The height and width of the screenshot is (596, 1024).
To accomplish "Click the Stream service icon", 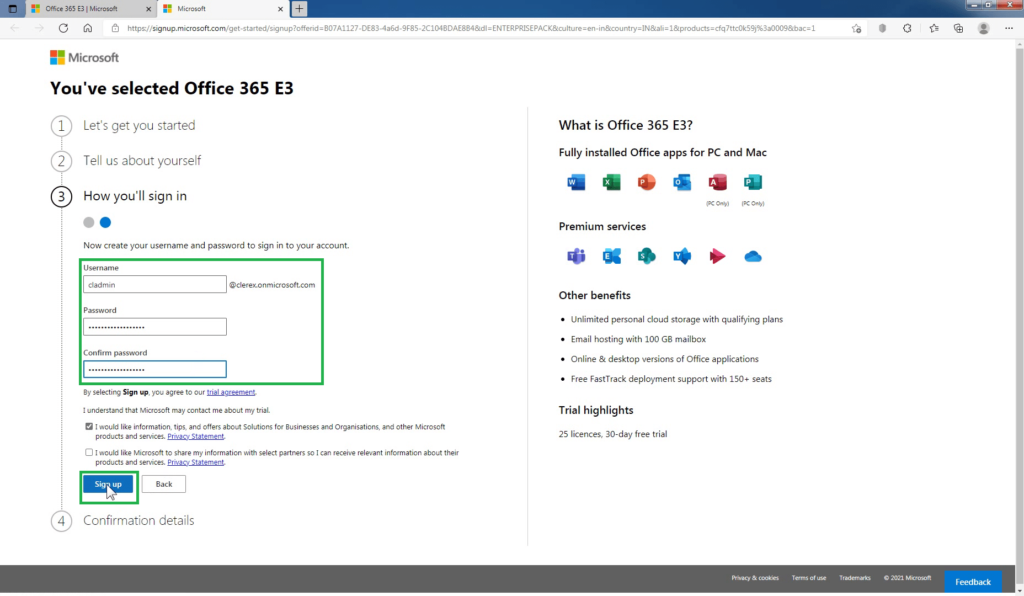I will point(717,256).
